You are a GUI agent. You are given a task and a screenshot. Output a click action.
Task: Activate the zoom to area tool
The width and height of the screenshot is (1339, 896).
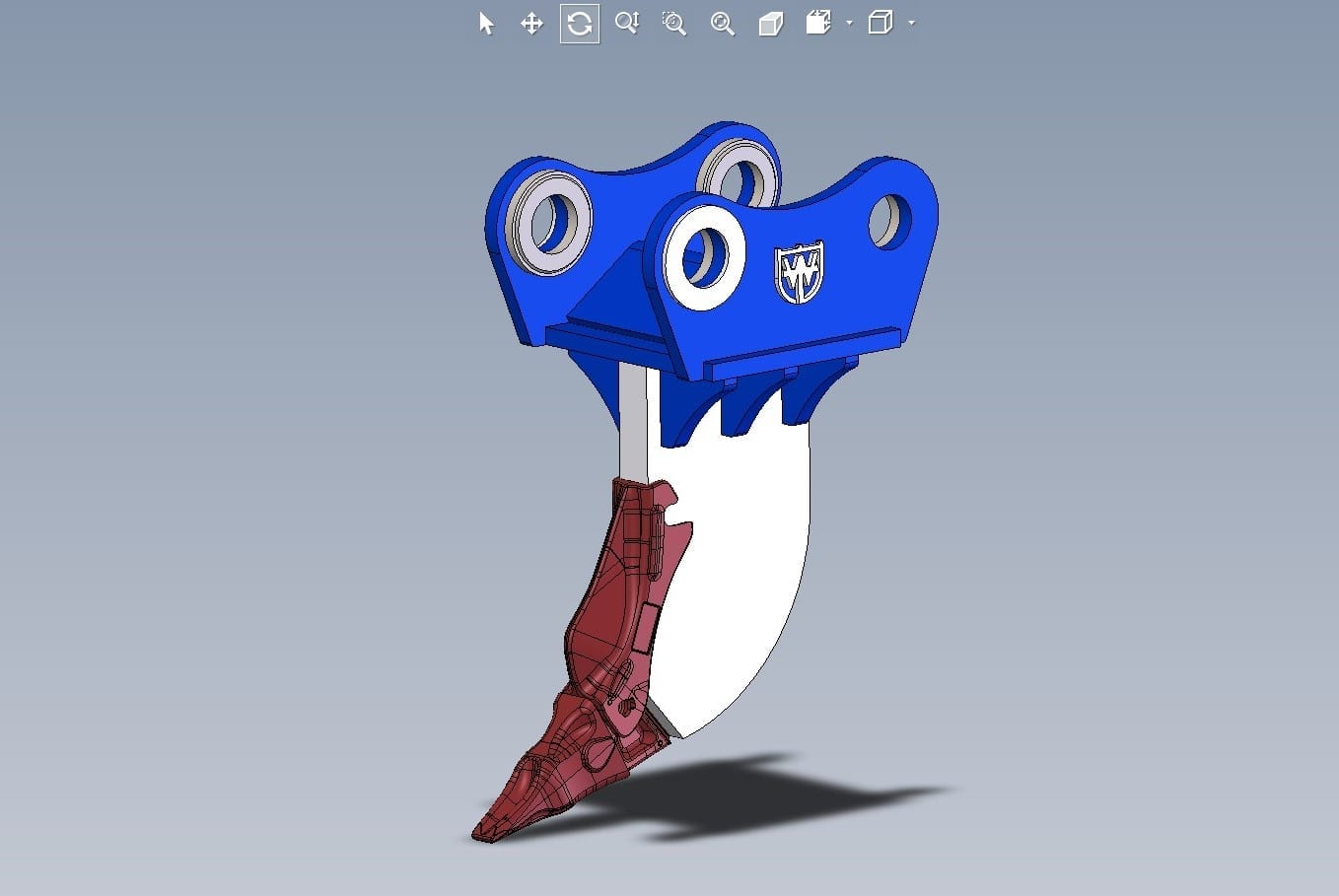(674, 24)
